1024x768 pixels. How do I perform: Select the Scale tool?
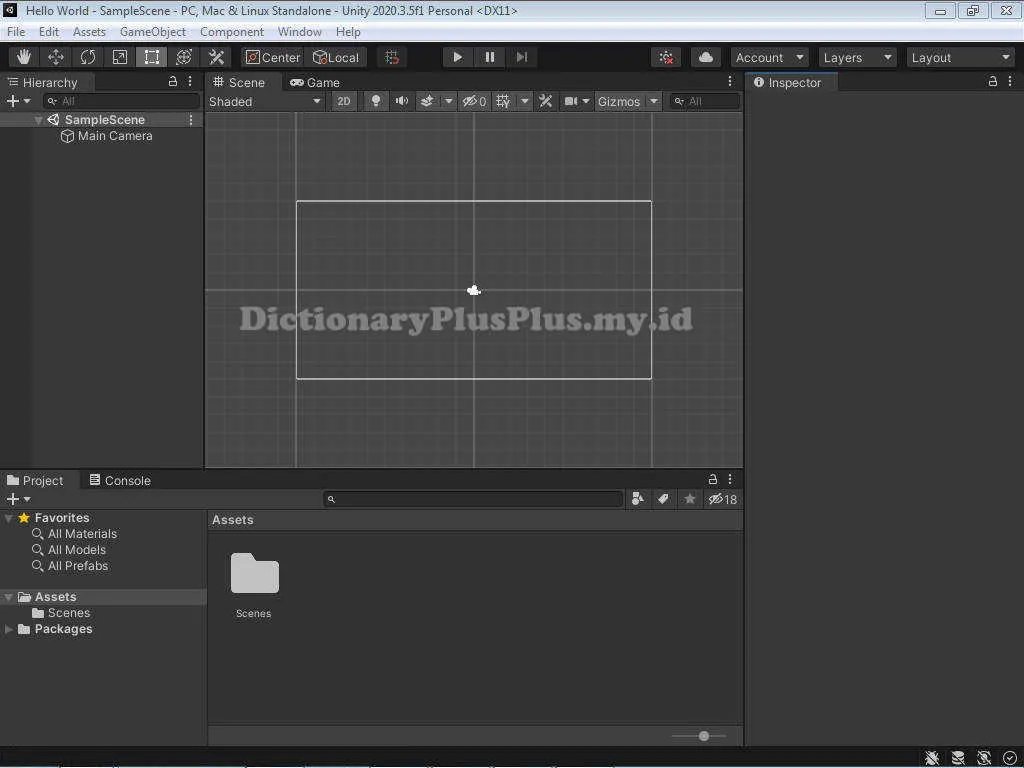[x=120, y=57]
